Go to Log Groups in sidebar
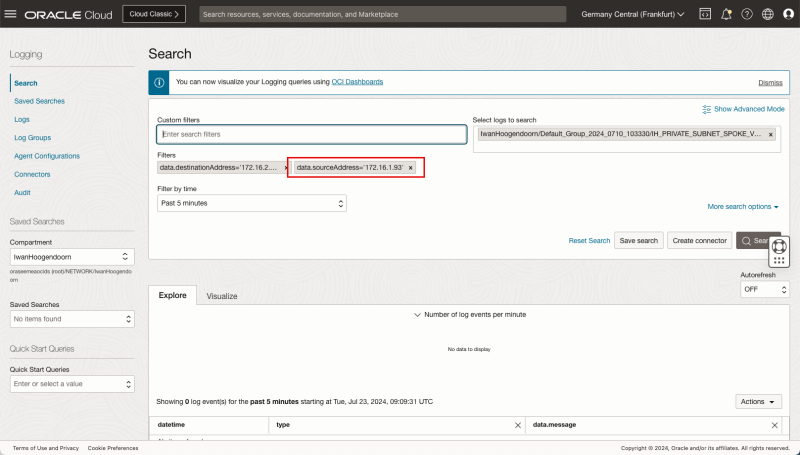800x455 pixels. [32, 138]
